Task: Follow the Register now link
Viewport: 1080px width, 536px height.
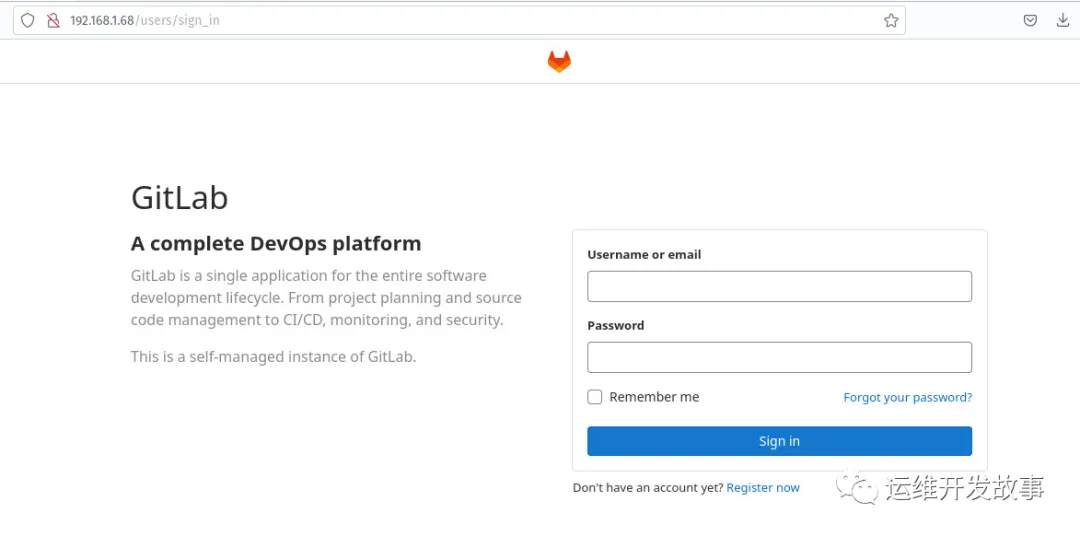Action: (763, 488)
